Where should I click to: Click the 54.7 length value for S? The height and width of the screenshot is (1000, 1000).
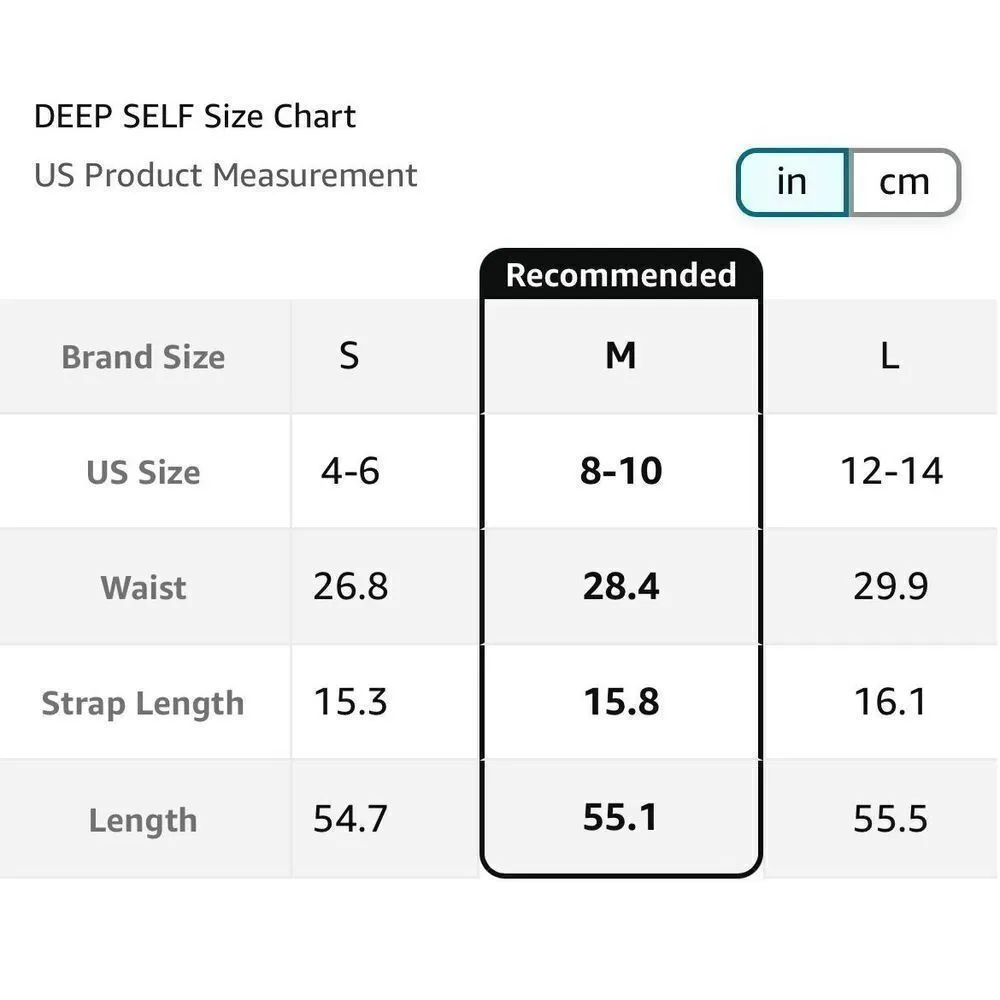(350, 819)
